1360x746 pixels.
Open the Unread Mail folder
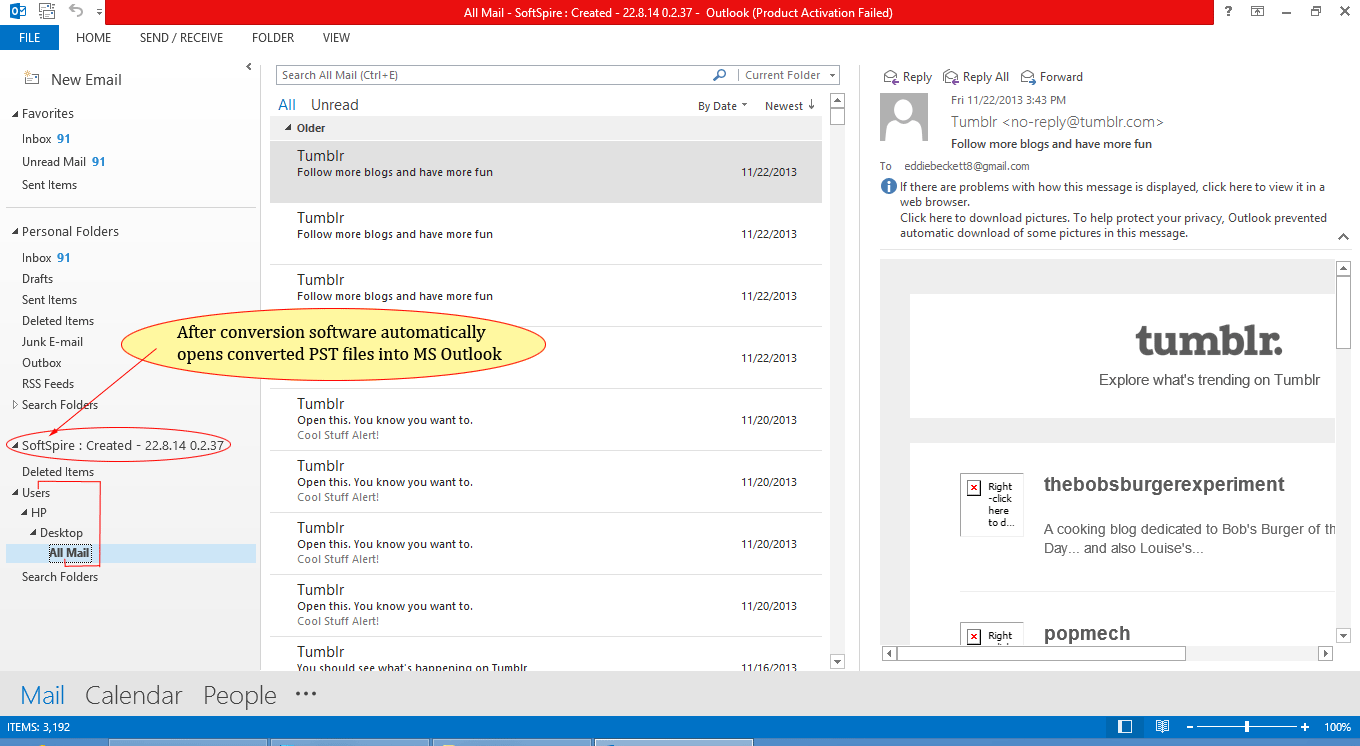[x=63, y=162]
